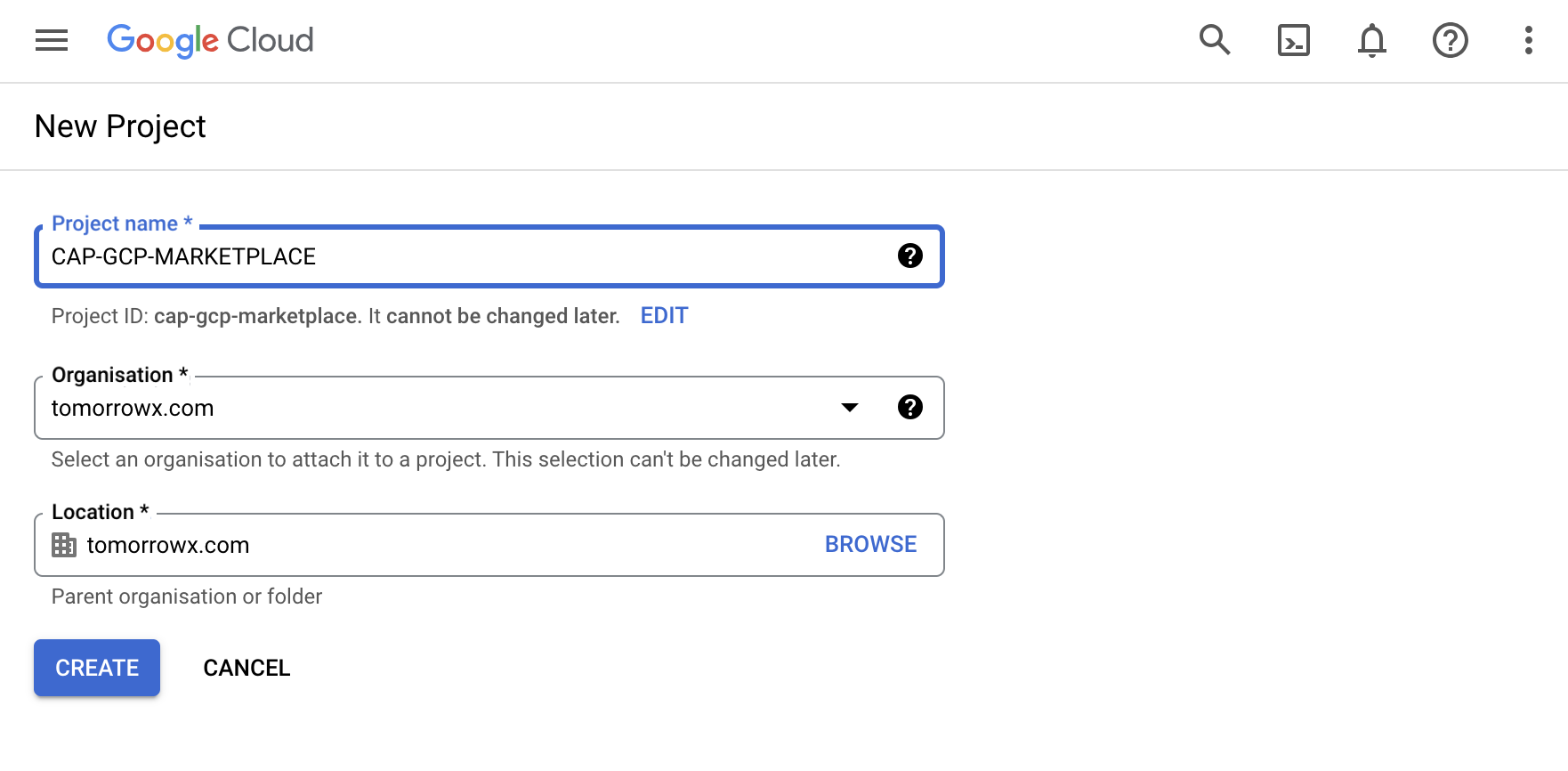Click the Location field showing tomorrowx.com
Image resolution: width=1568 pixels, height=771 pixels.
[427, 545]
